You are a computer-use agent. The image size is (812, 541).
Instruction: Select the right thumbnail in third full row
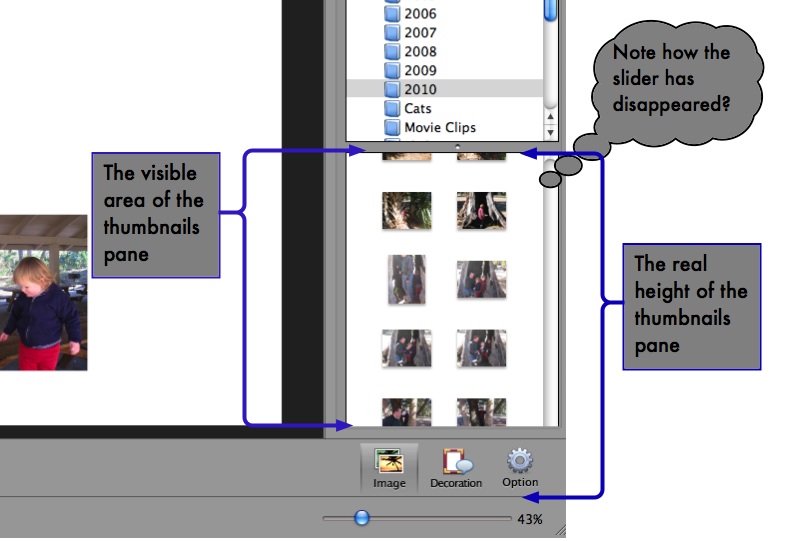tap(481, 348)
